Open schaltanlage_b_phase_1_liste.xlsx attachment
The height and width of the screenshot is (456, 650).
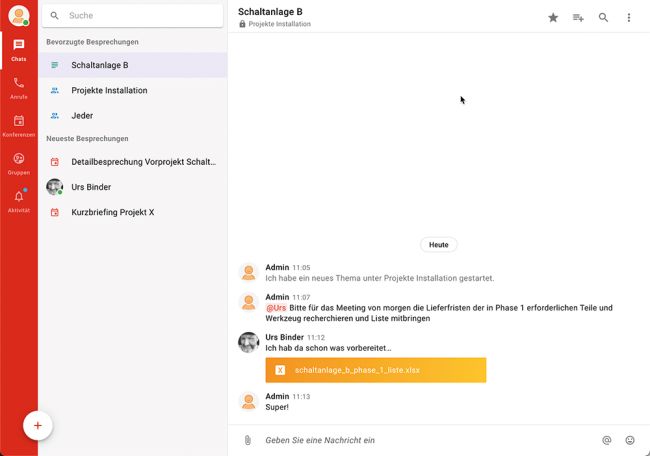[x=376, y=370]
